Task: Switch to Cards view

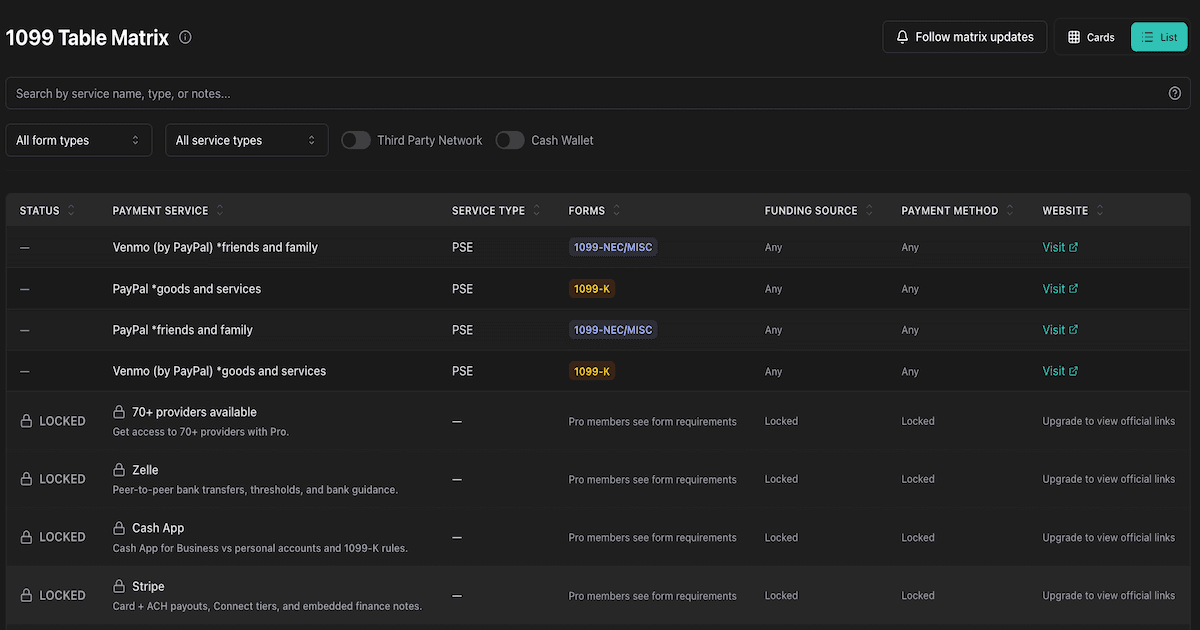Action: [x=1091, y=37]
